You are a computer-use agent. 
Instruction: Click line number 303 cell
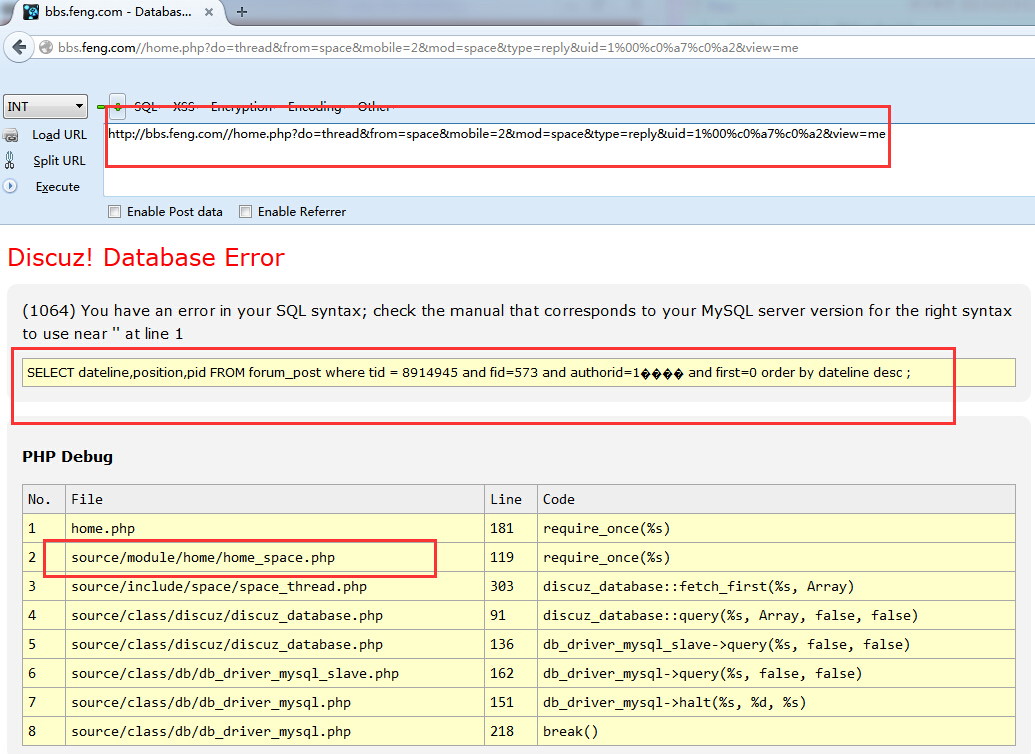point(511,586)
